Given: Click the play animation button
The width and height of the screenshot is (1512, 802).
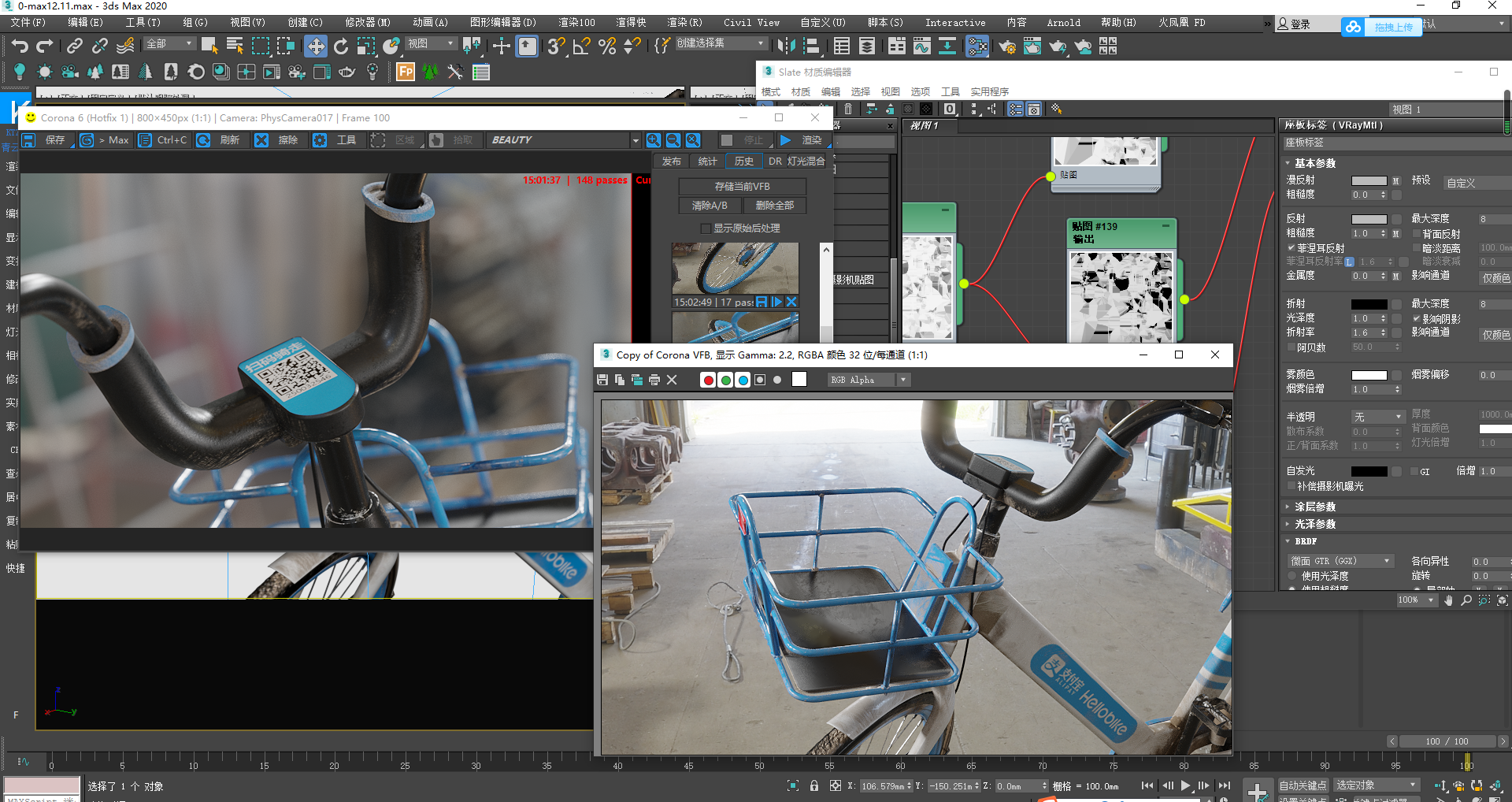Looking at the screenshot, I should pyautogui.click(x=1186, y=785).
